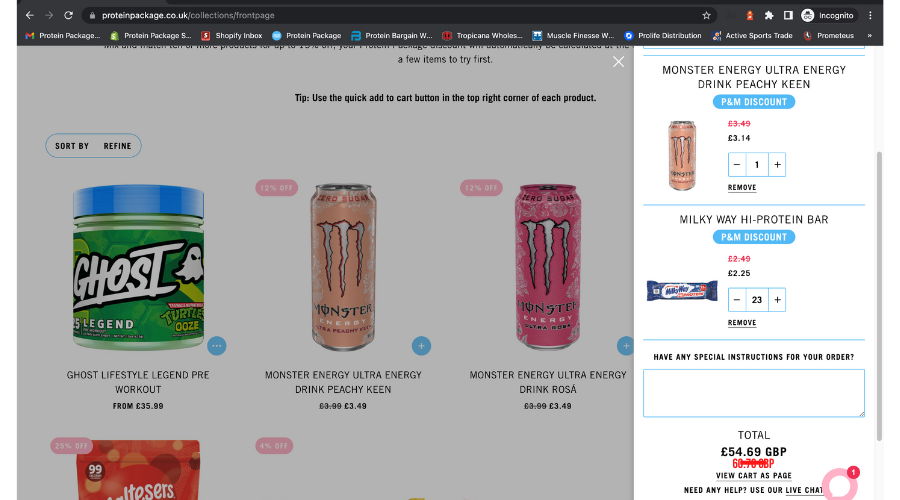Close the cart drawer with the X
Viewport: 900px width, 500px height.
tap(618, 61)
